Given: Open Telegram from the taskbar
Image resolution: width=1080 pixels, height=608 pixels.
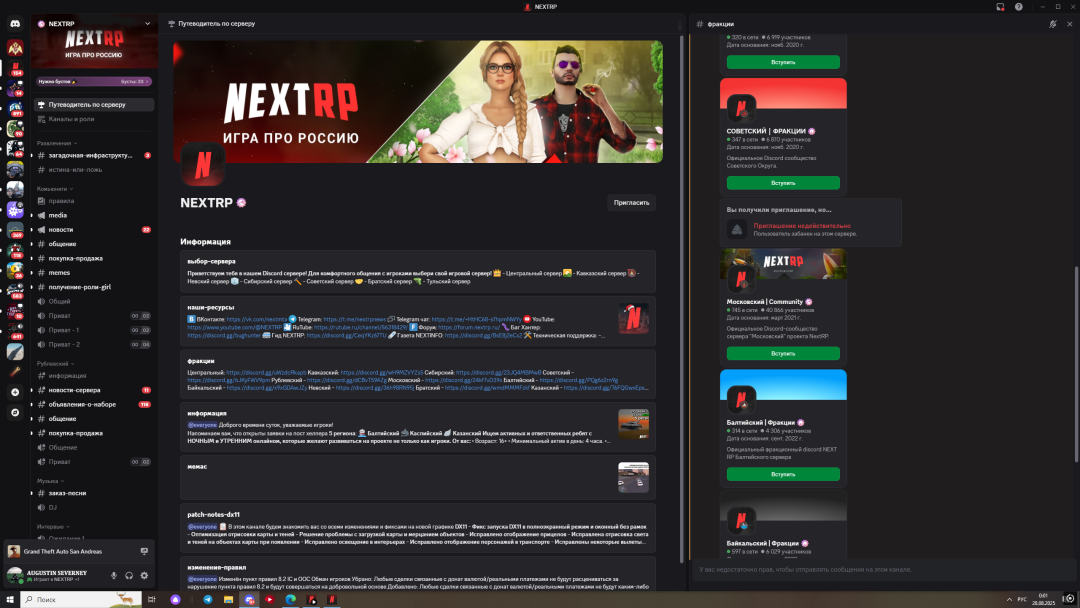Looking at the screenshot, I should click(x=207, y=600).
